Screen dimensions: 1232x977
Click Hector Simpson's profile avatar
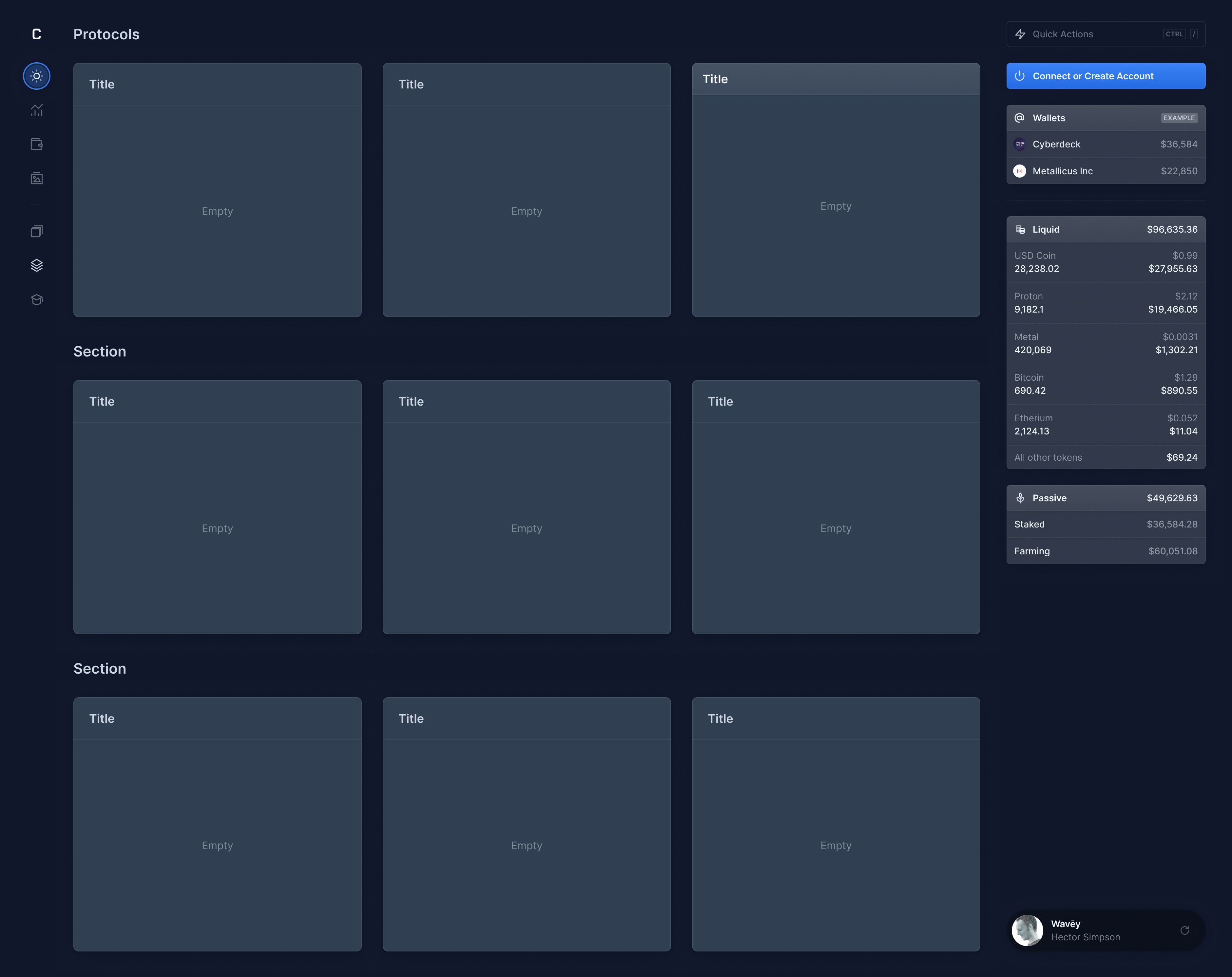(1028, 930)
